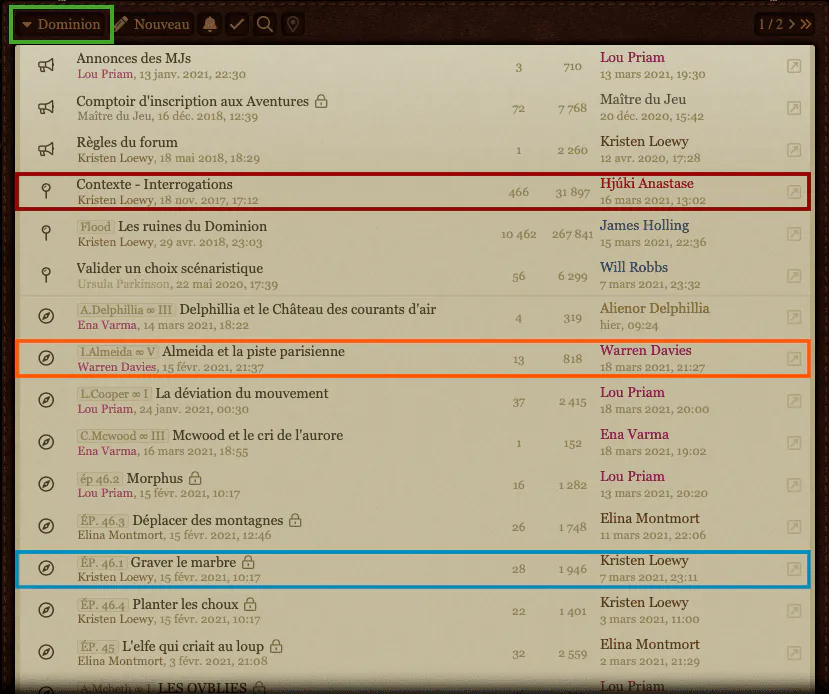Open topic Annonces des MJs
829x694 pixels.
(x=133, y=58)
